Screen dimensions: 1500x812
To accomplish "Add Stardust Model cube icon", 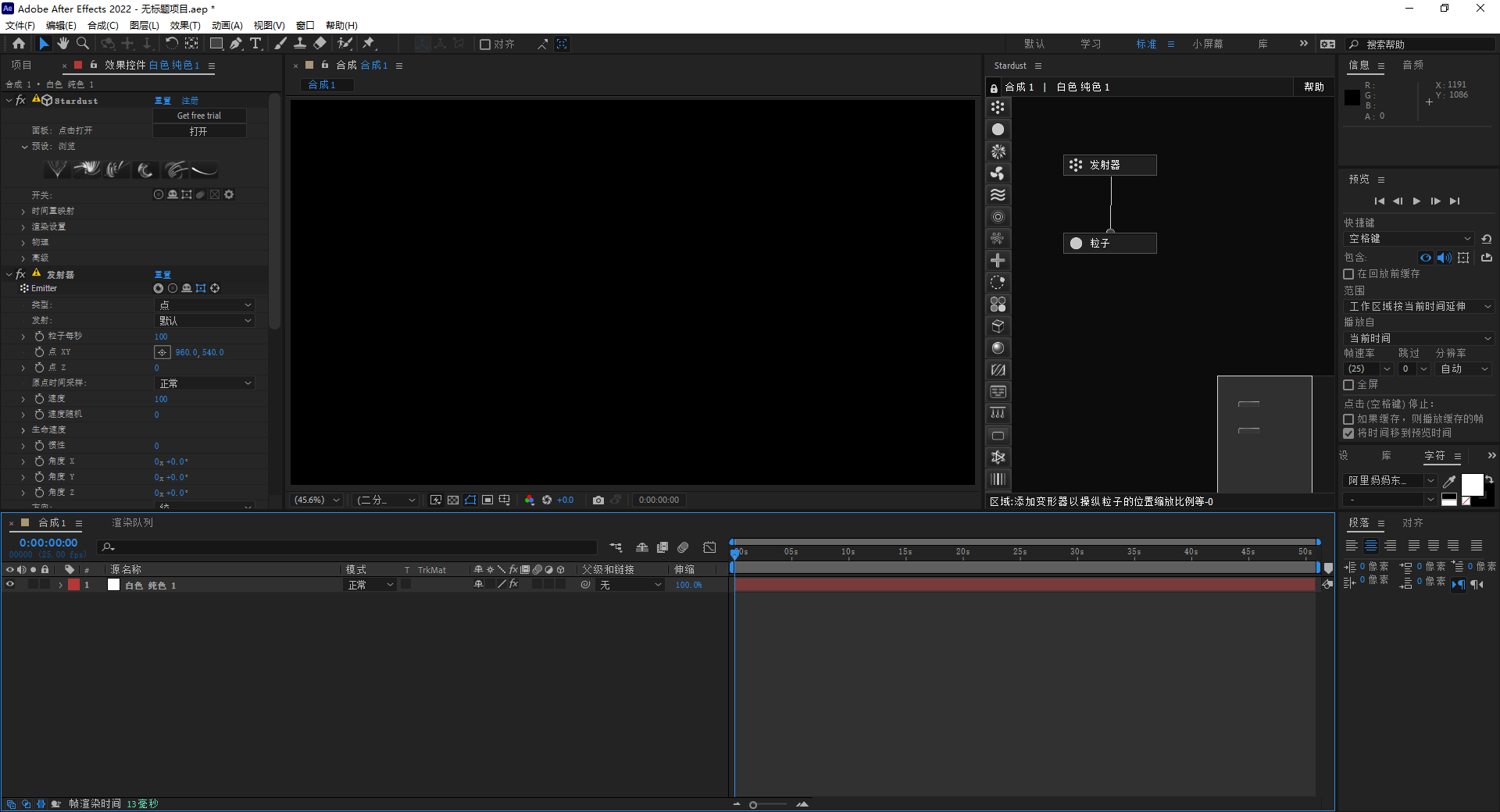I will (x=998, y=326).
